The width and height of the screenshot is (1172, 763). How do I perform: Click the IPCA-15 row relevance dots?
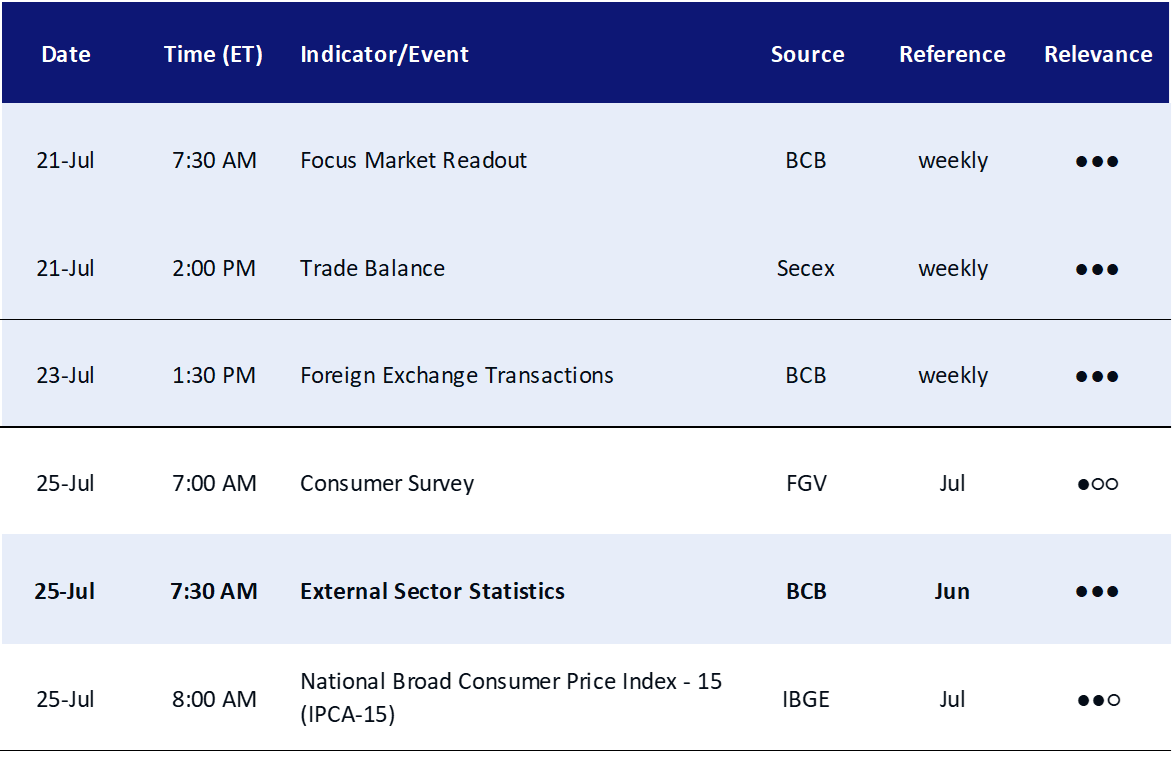(1098, 700)
